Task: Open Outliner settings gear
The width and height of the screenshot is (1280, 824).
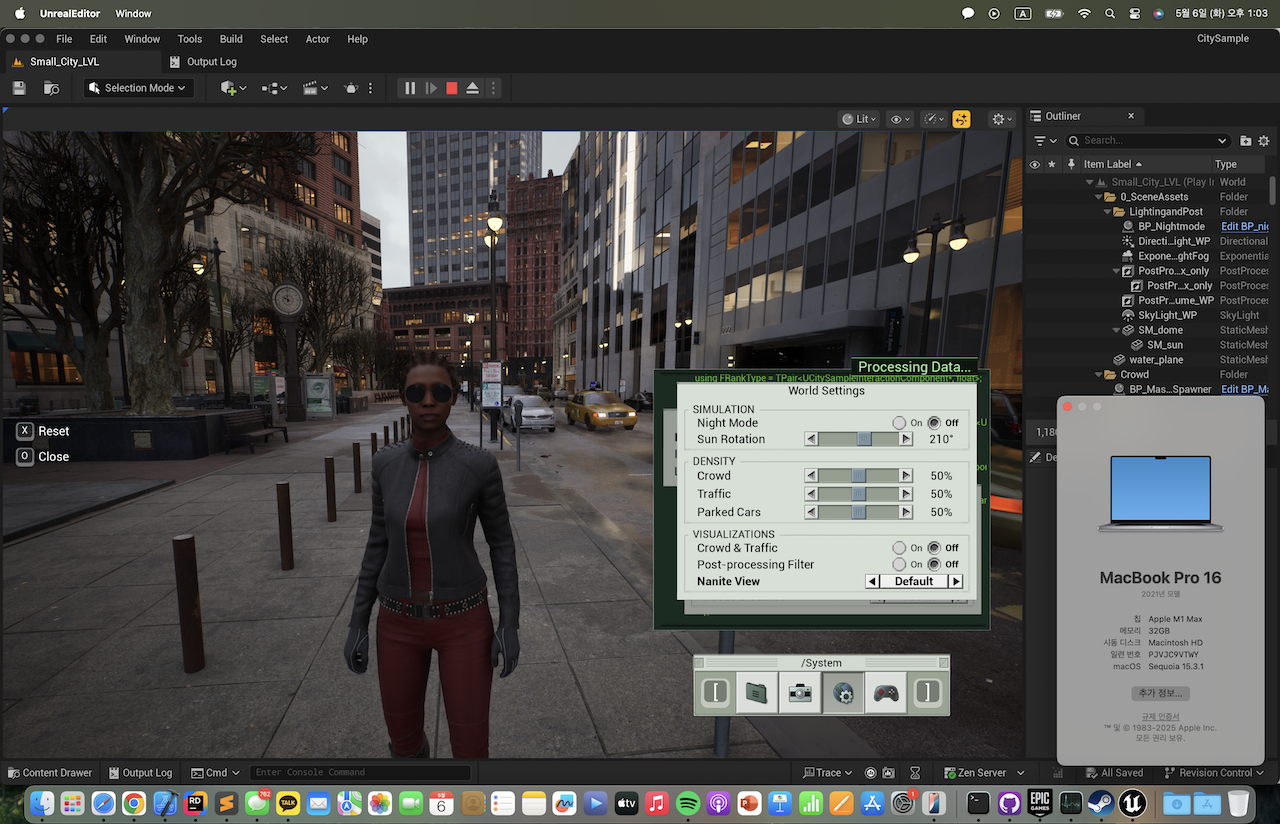Action: click(x=1266, y=141)
